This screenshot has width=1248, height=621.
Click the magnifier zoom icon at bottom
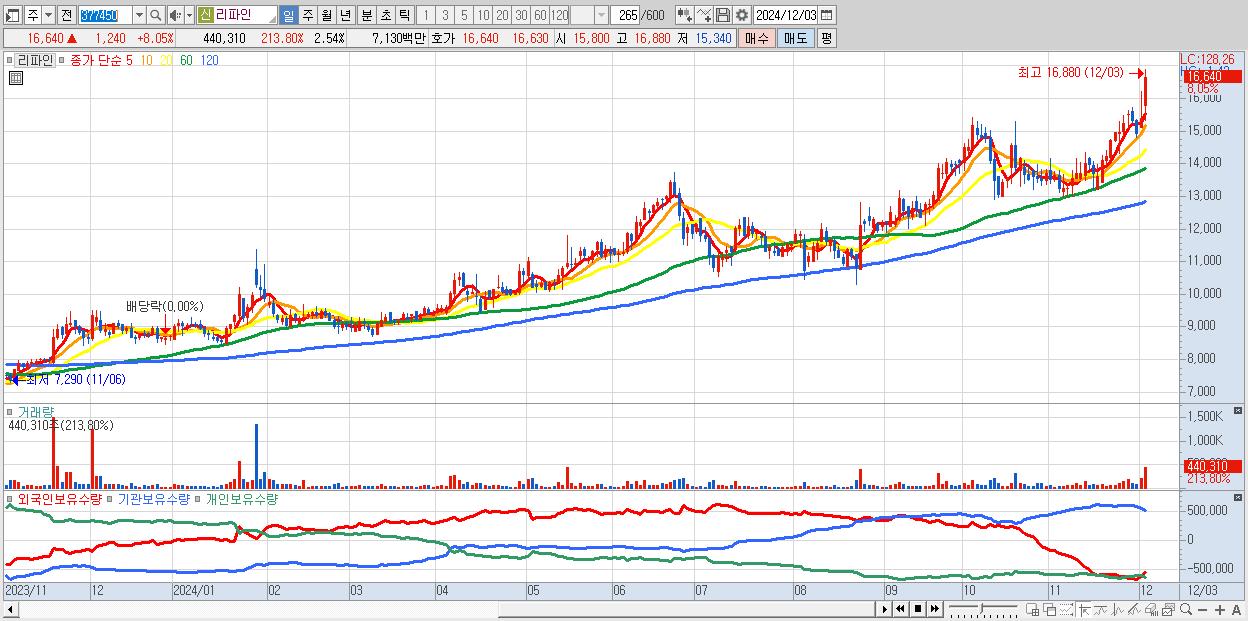pos(1185,609)
